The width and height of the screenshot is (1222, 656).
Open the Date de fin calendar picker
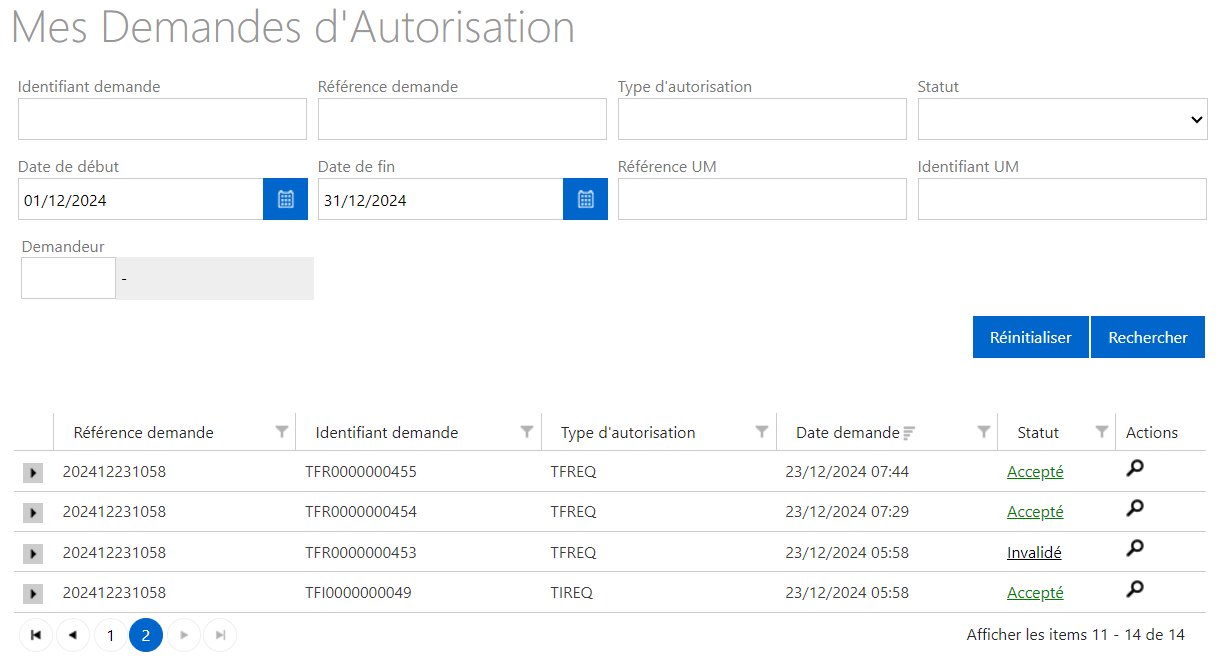click(x=585, y=199)
